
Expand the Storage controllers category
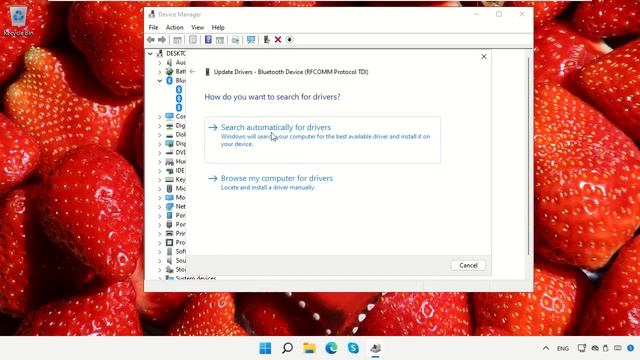160,269
